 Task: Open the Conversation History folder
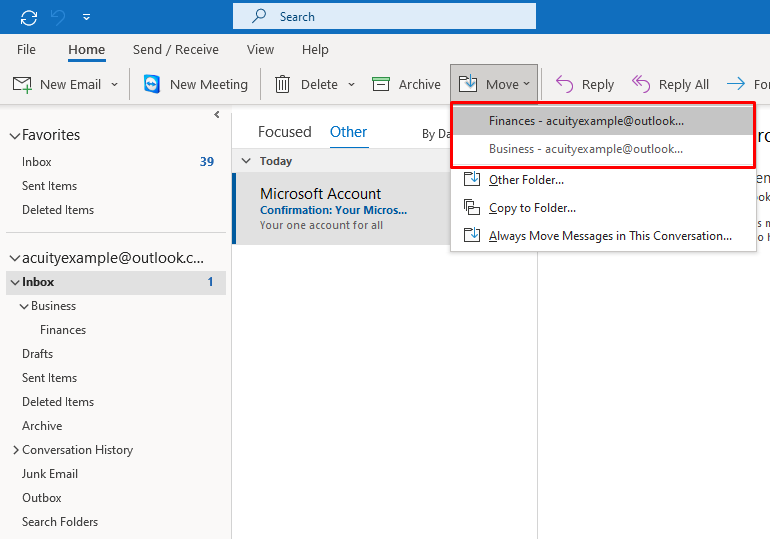point(78,450)
